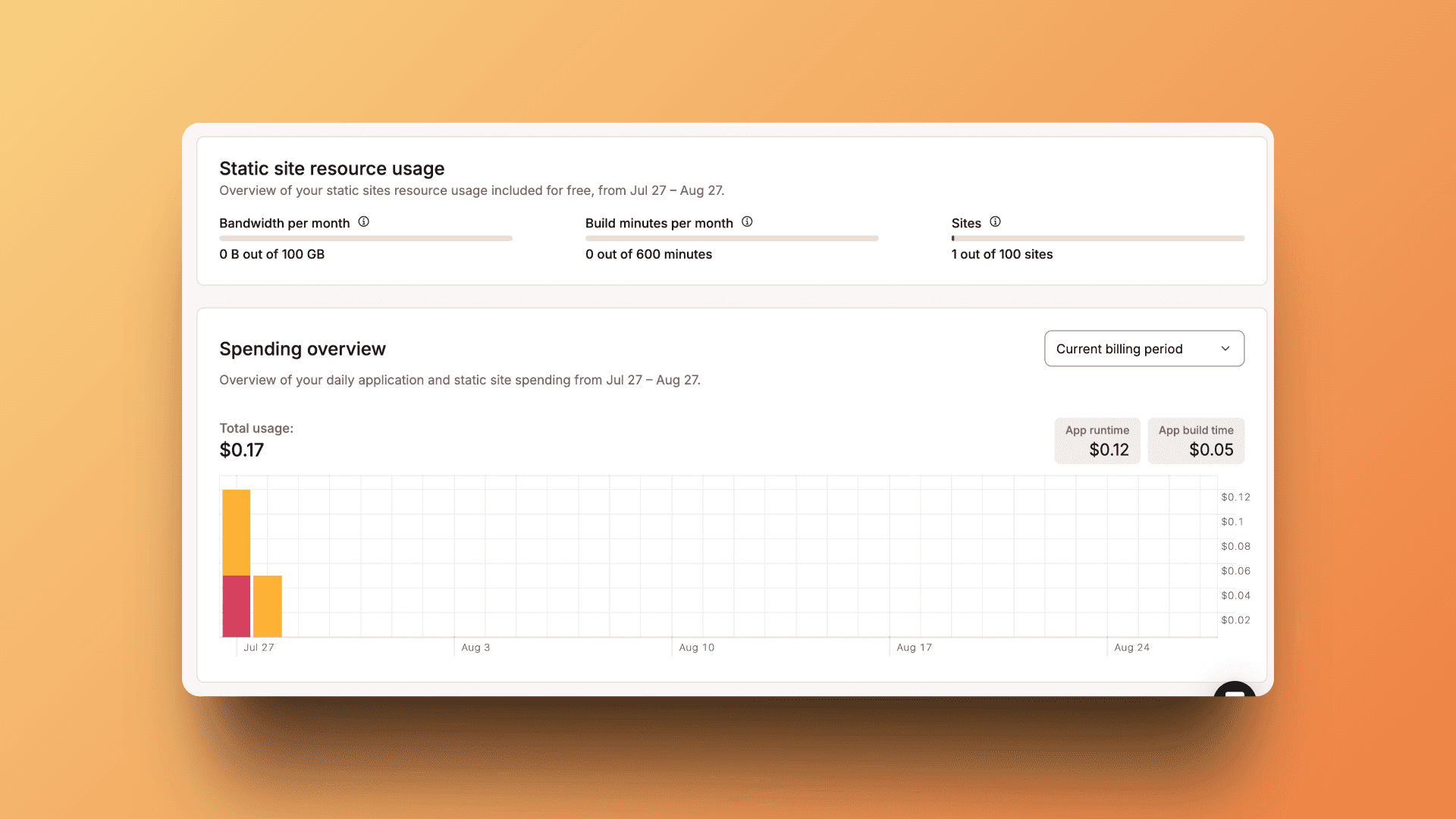The image size is (1456, 819).
Task: Click the Sites usage progress bar
Action: tap(1098, 238)
